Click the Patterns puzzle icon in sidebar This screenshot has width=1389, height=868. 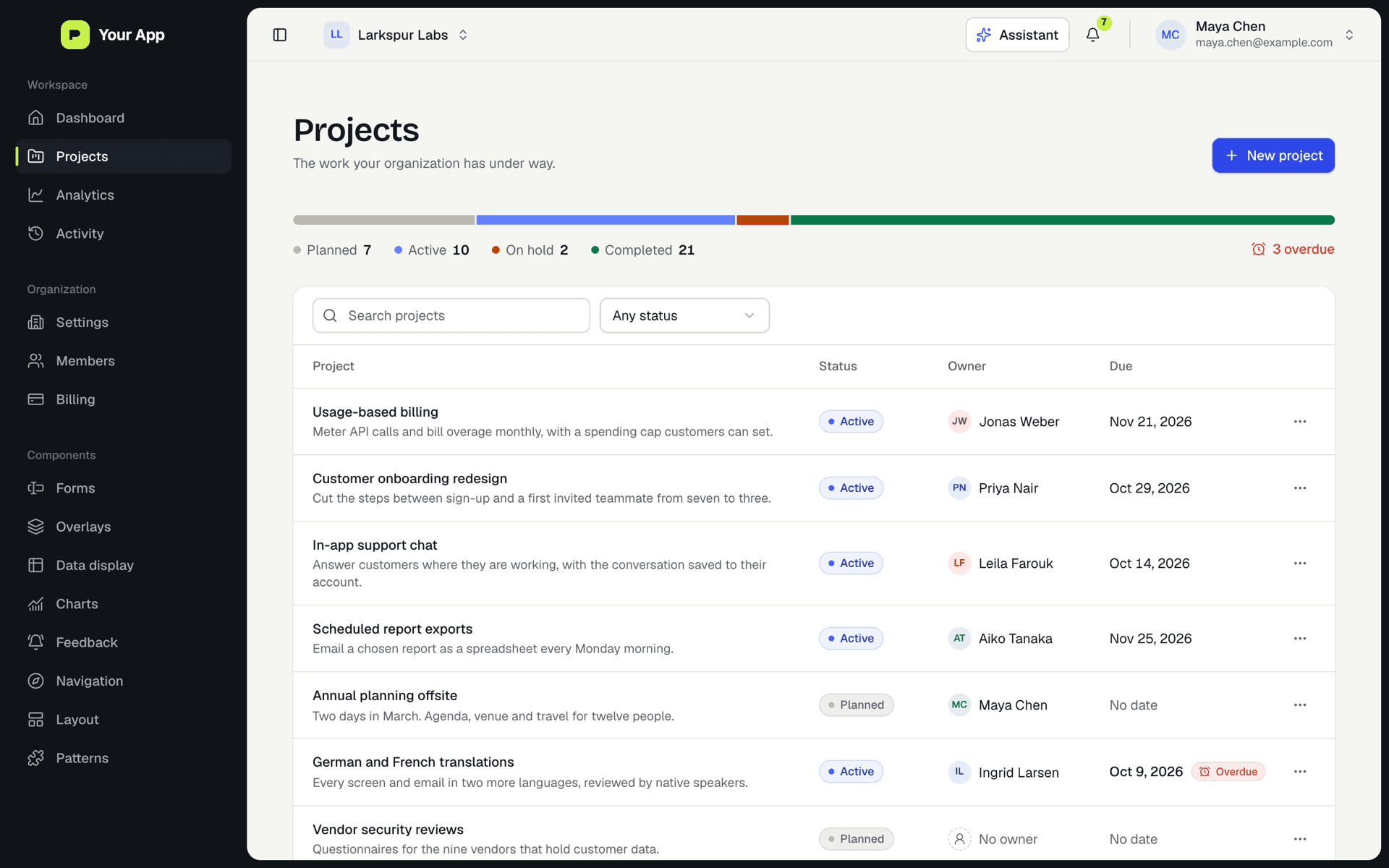click(35, 758)
